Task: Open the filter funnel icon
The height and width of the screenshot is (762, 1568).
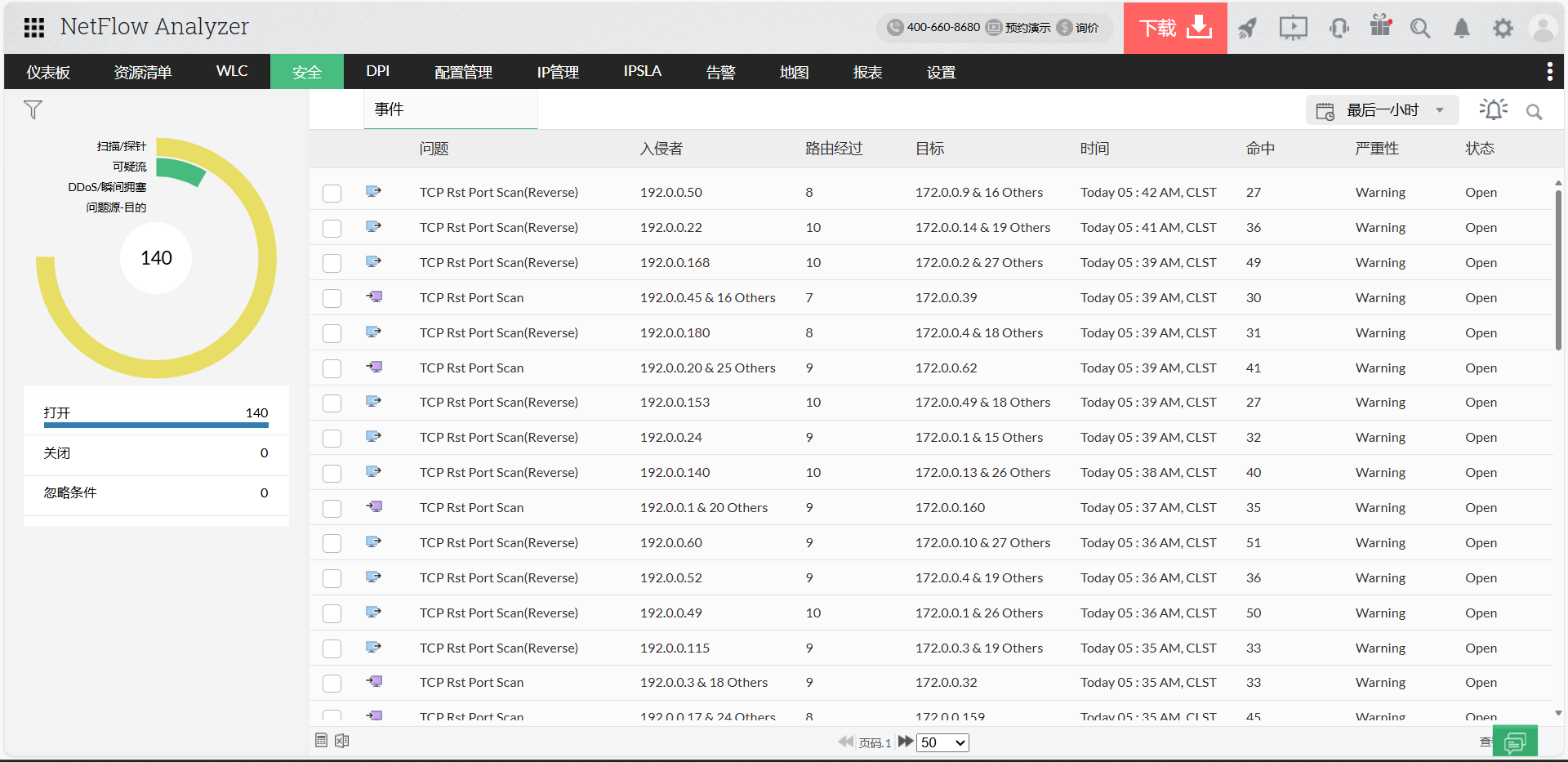Action: [x=33, y=109]
